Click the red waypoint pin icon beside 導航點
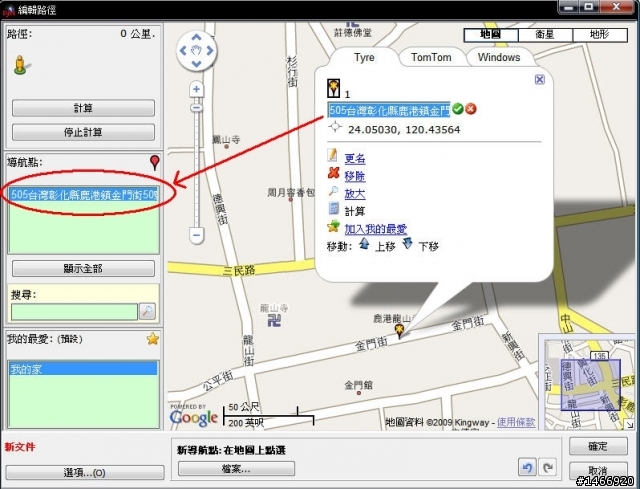Image resolution: width=640 pixels, height=489 pixels. pos(155,162)
